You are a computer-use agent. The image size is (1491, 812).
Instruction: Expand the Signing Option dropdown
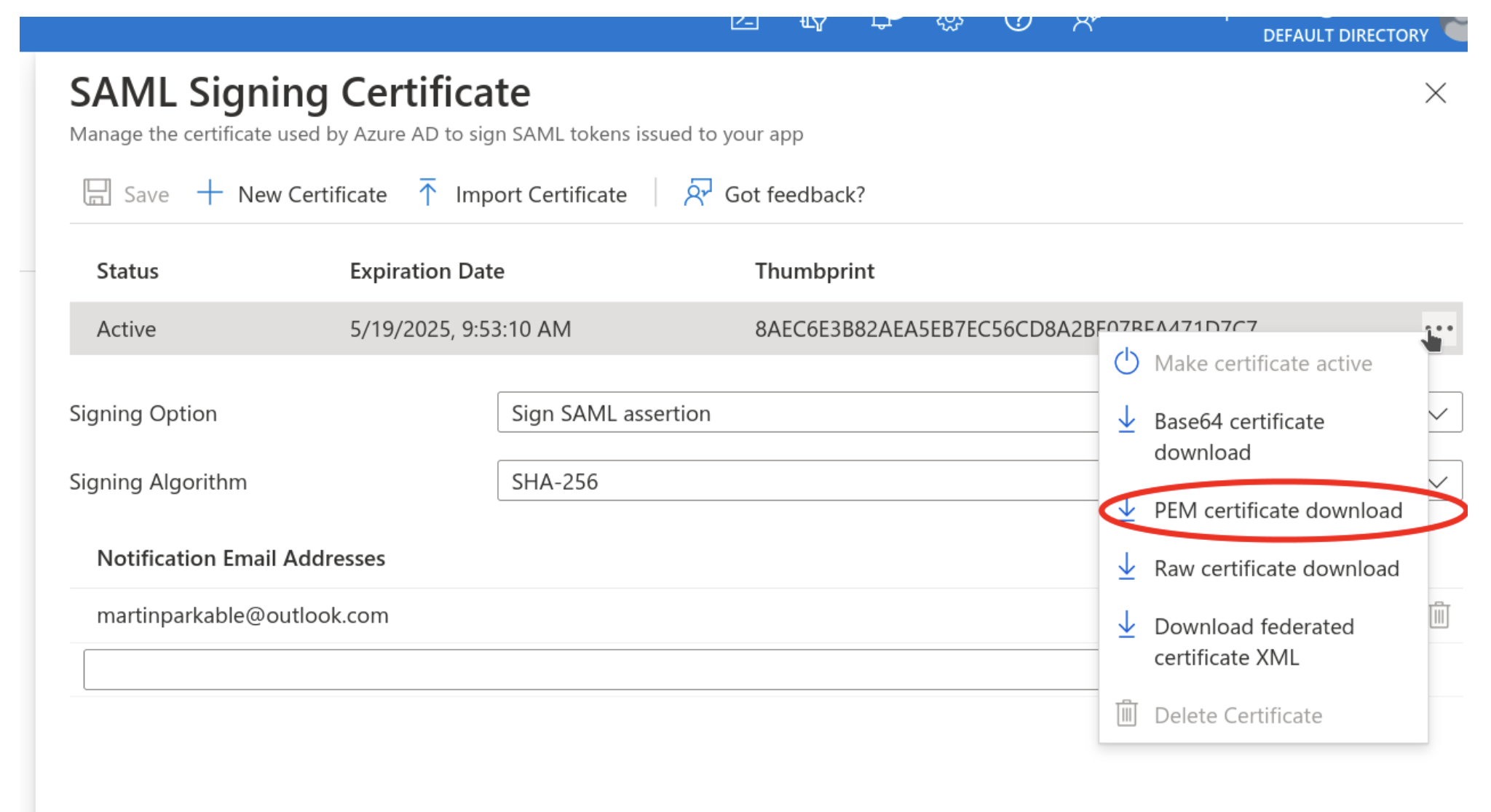pyautogui.click(x=1438, y=413)
